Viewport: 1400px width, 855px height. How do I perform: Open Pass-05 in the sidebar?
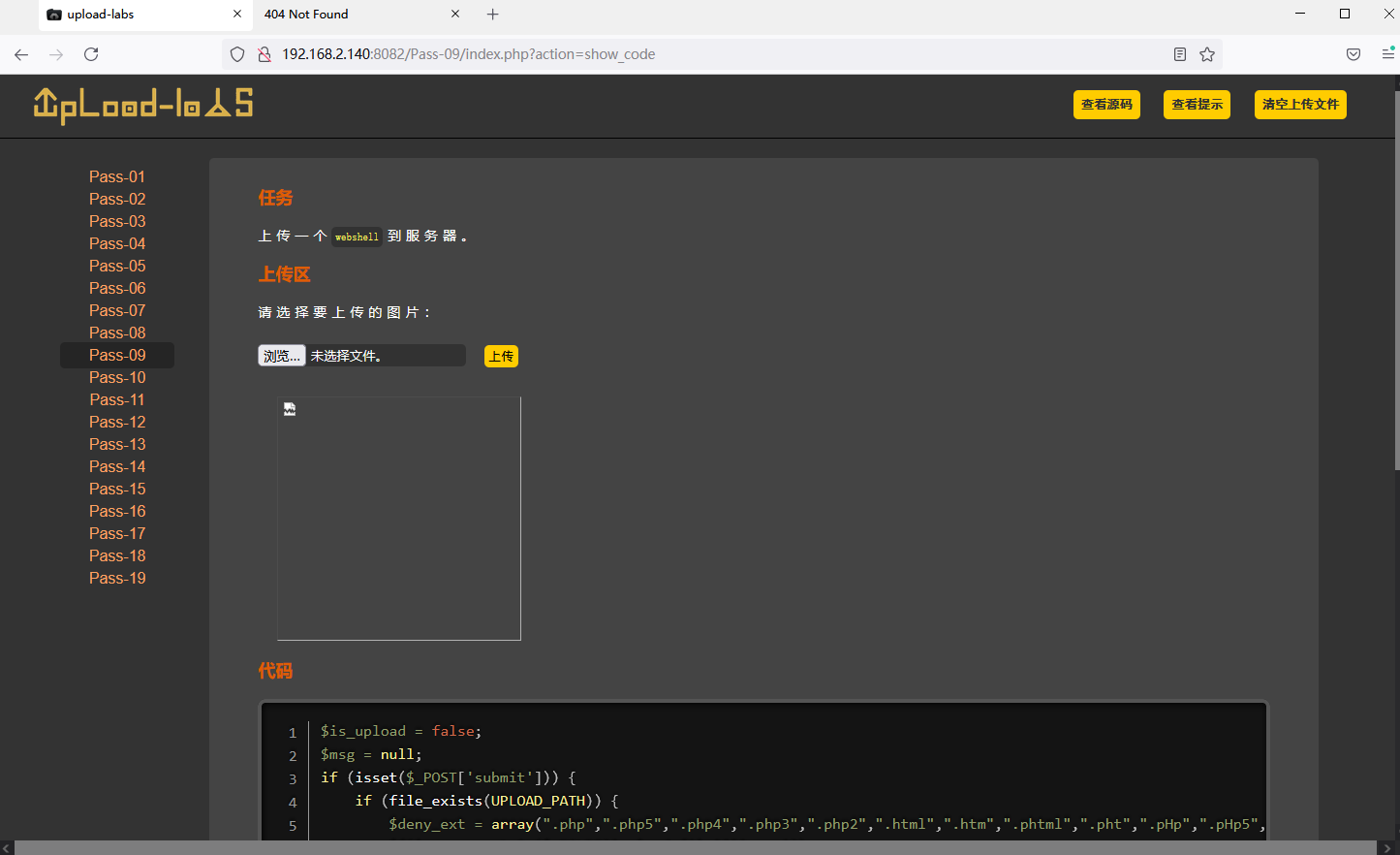(117, 266)
